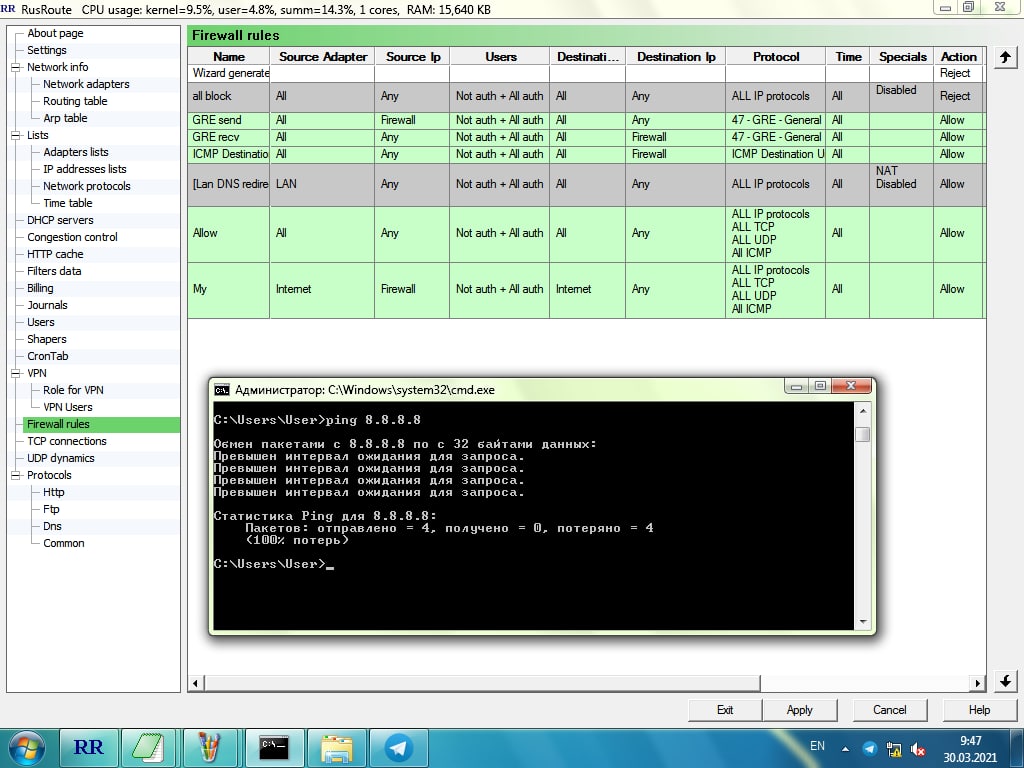Select the 'all block' rule name
The height and width of the screenshot is (768, 1024).
pos(212,96)
